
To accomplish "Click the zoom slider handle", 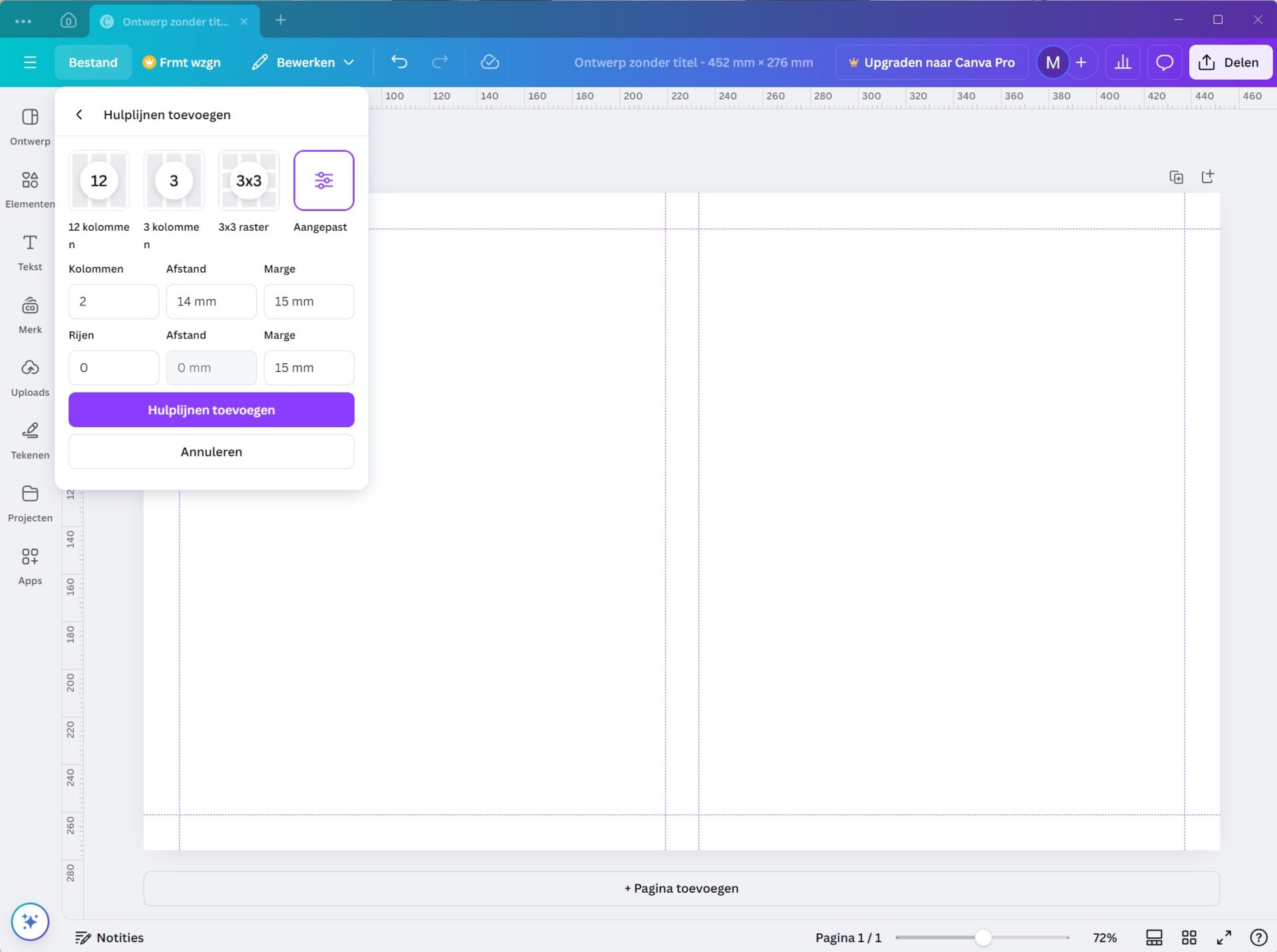I will (983, 937).
